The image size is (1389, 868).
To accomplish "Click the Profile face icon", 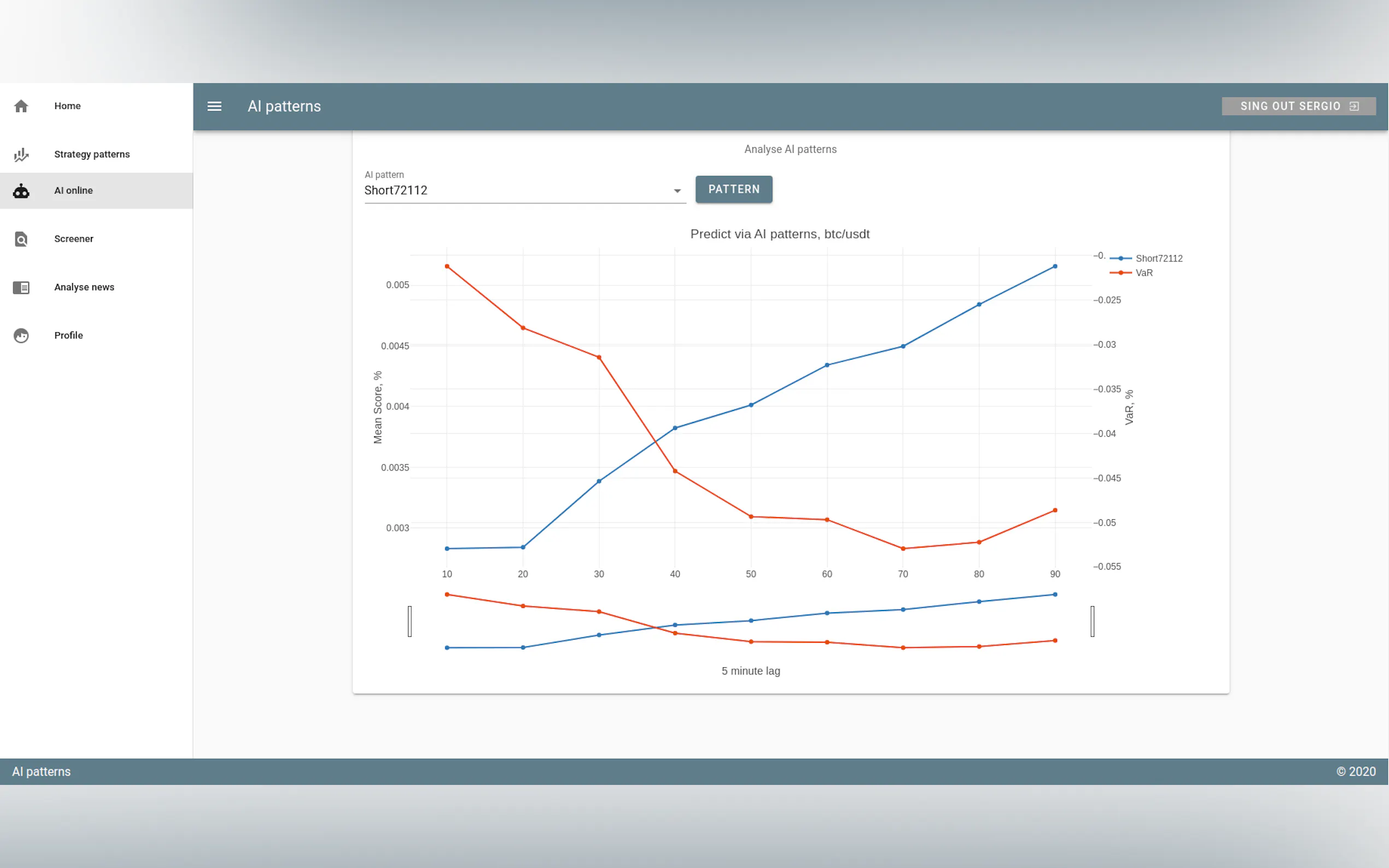I will coord(21,335).
